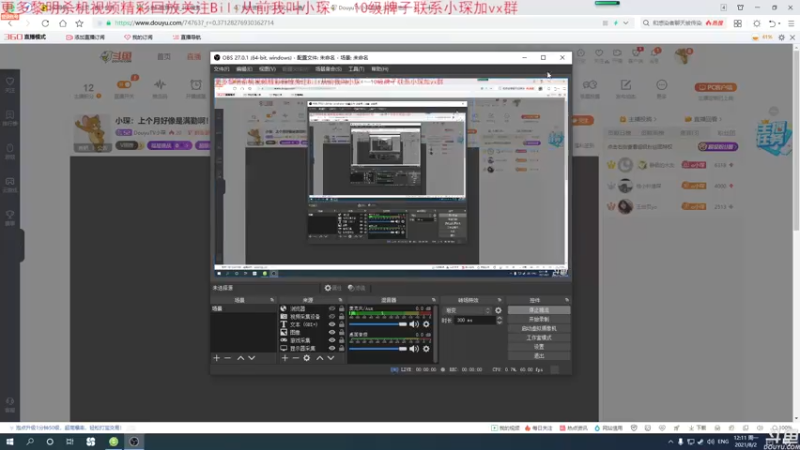Click Windows Start button
This screenshot has height=450, width=800.
(x=10, y=442)
